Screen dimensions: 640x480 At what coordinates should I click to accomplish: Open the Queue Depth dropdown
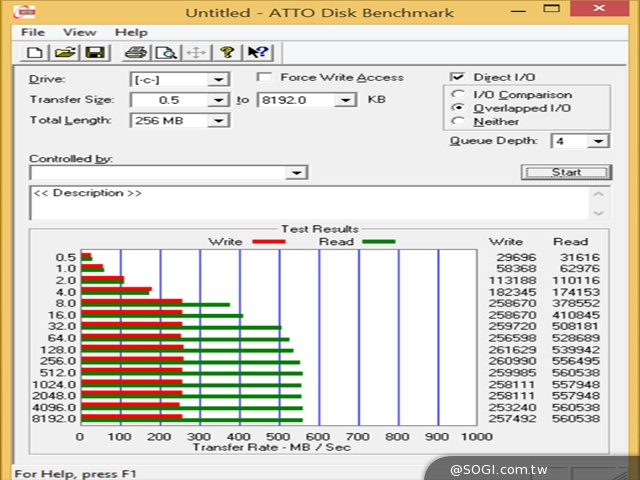(598, 141)
